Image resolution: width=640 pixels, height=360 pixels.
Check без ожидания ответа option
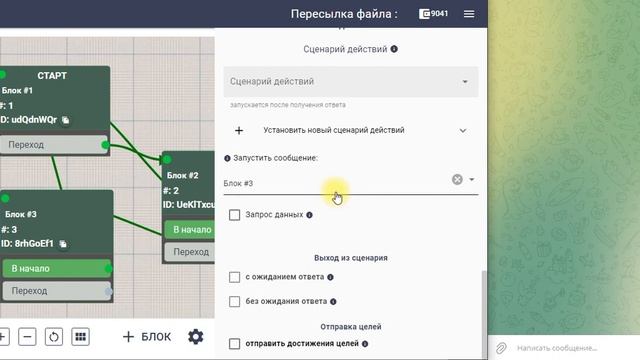(234, 302)
